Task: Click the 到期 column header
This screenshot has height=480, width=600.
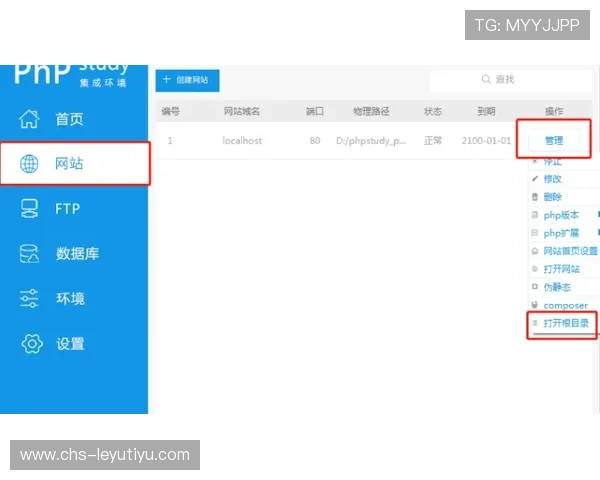Action: tap(486, 111)
